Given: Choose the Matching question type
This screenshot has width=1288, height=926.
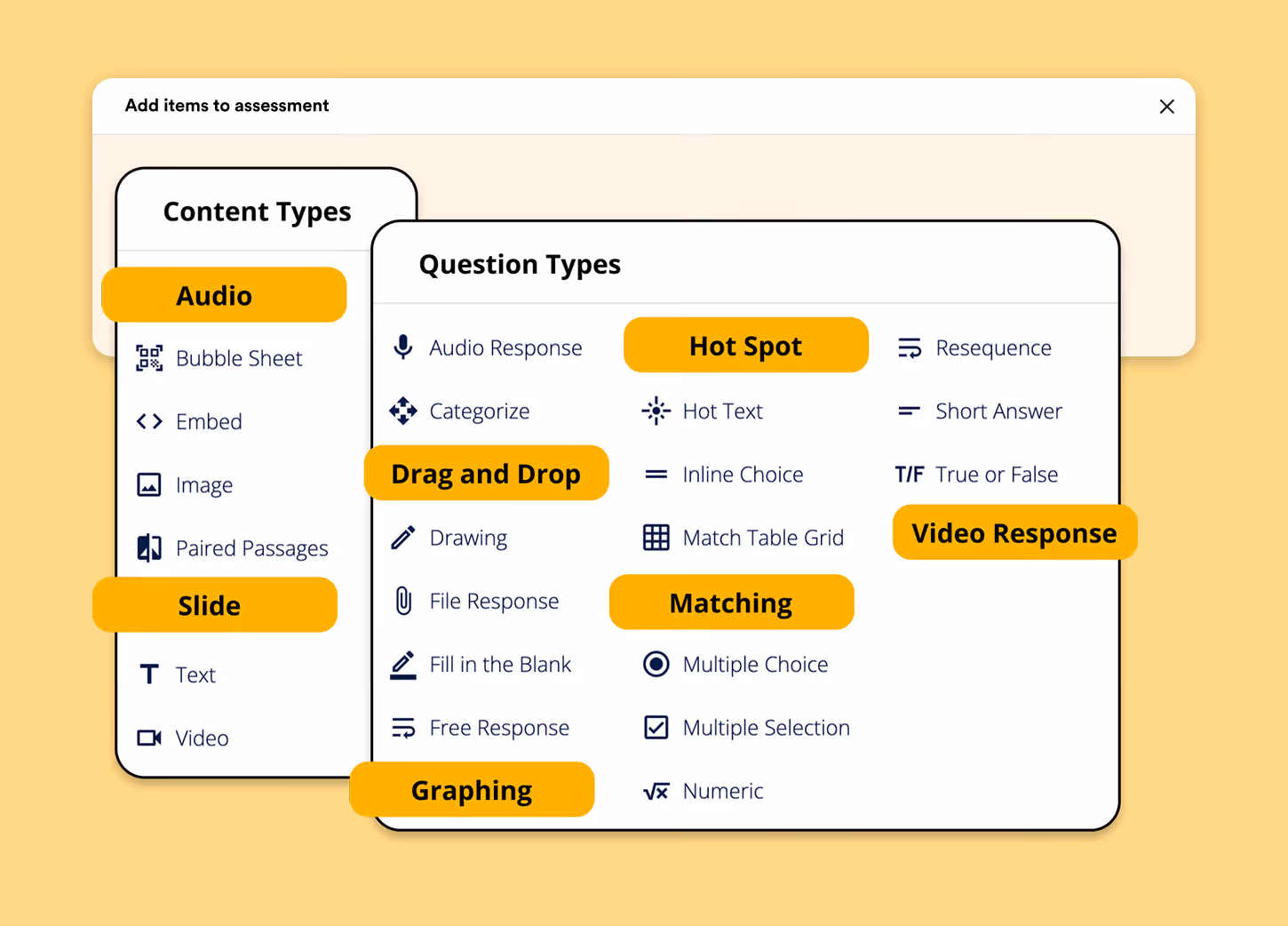Looking at the screenshot, I should (x=732, y=603).
